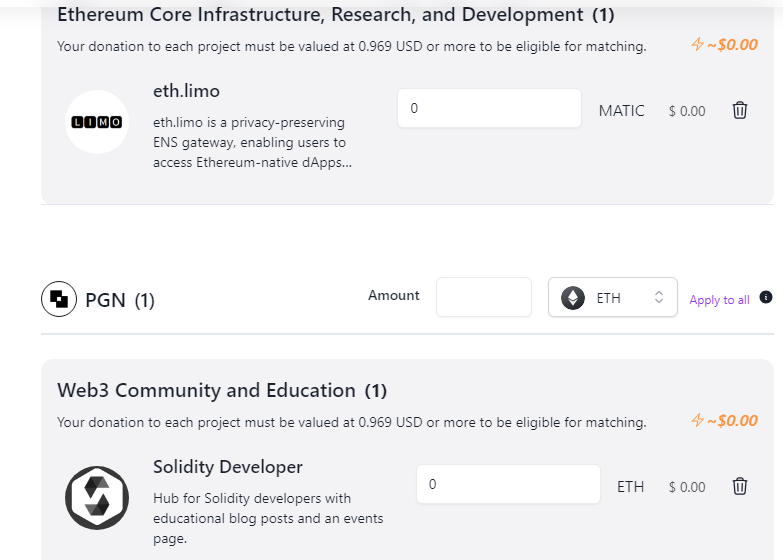
Task: Focus the PGN Amount input field
Action: pos(483,297)
